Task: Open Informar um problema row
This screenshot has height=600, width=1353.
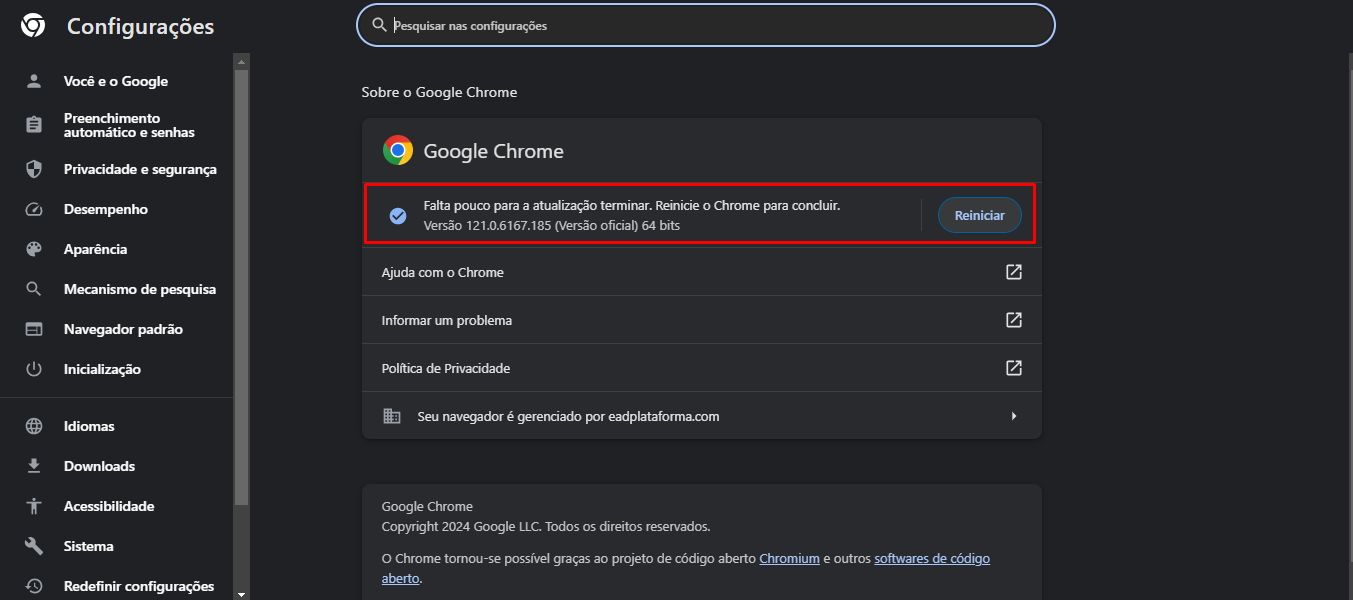Action: tap(701, 320)
